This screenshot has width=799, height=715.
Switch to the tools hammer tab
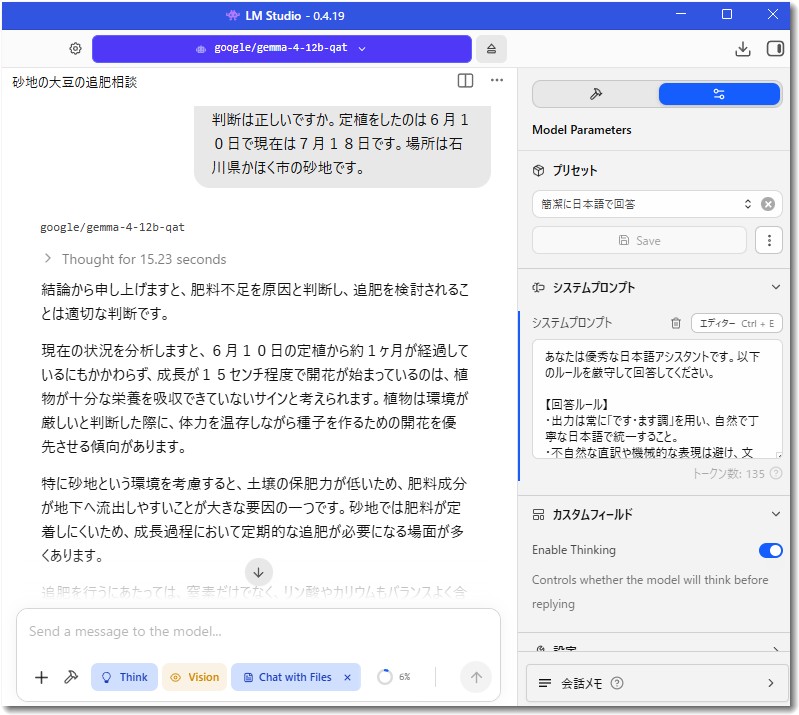point(596,94)
